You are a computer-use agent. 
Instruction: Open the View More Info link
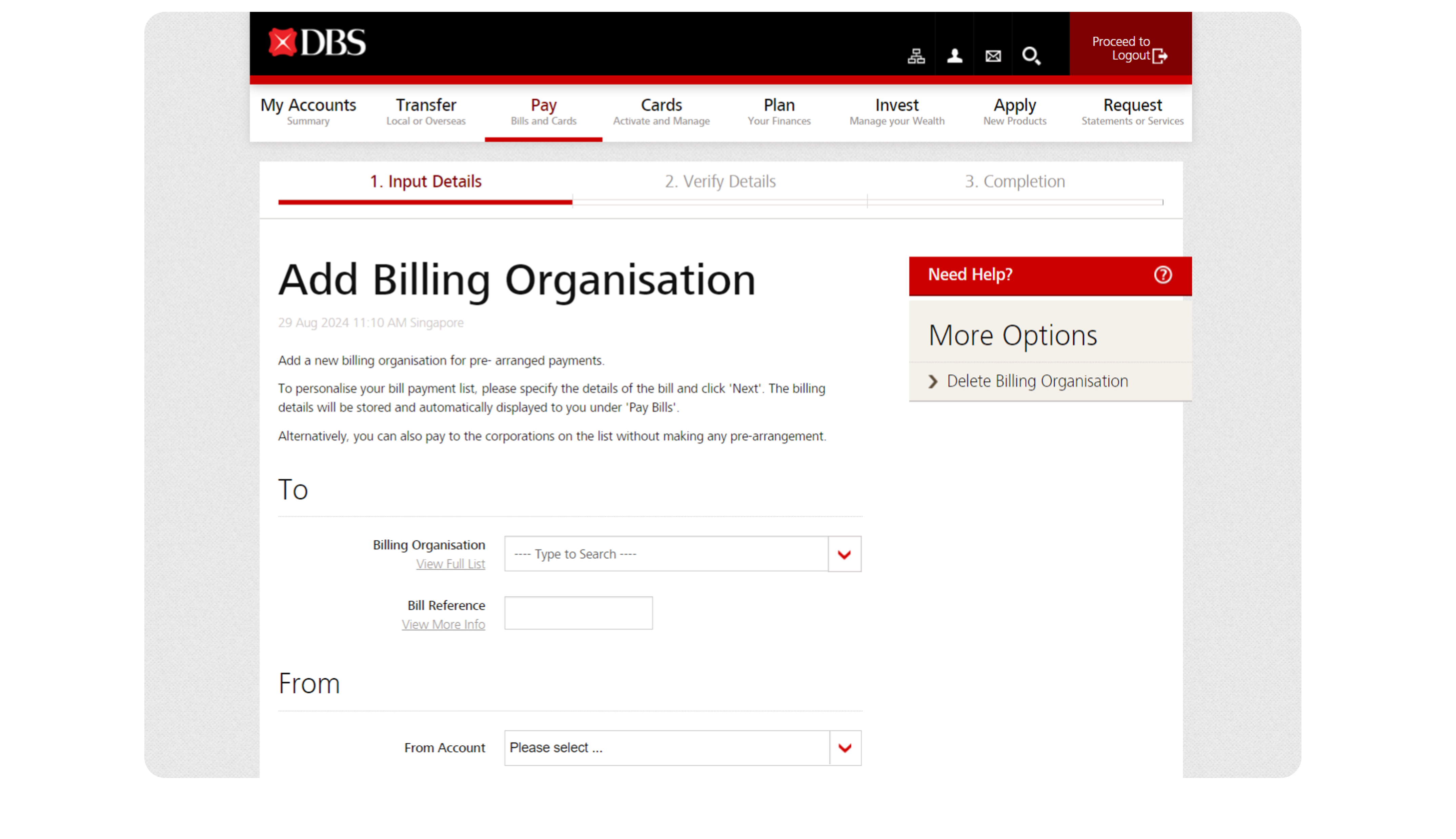click(443, 624)
